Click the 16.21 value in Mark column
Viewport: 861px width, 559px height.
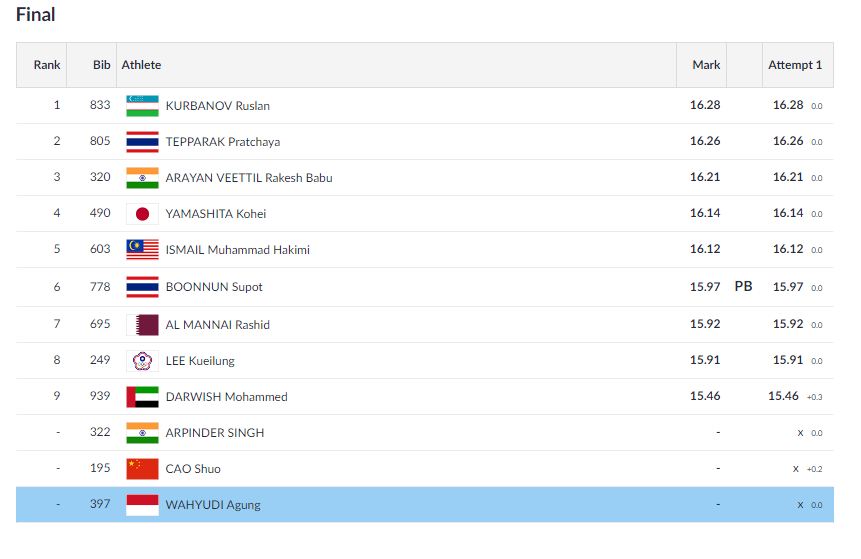click(705, 177)
